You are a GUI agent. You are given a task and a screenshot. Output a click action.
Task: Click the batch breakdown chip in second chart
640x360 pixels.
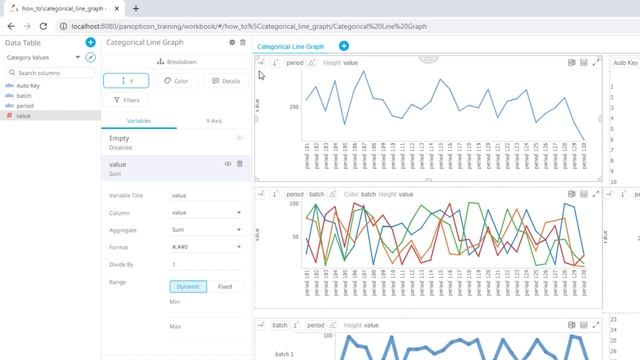point(316,194)
